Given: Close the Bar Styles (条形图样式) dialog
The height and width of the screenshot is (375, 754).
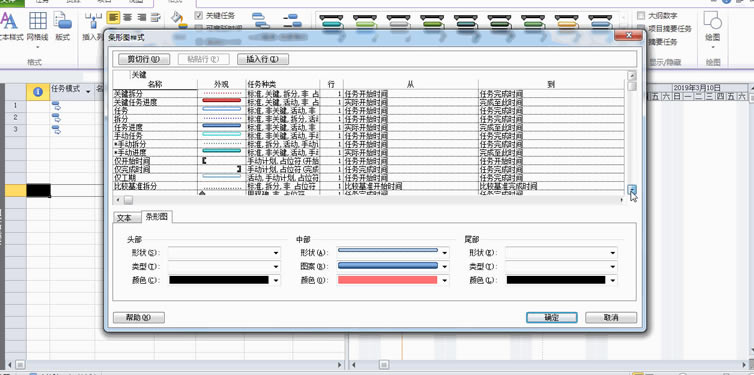Looking at the screenshot, I should pyautogui.click(x=628, y=36).
